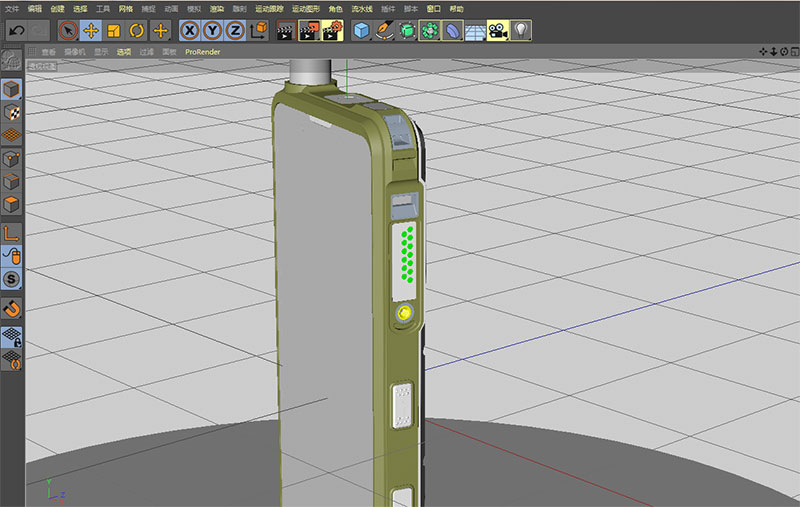Open the spline Pen flyout
The height and width of the screenshot is (507, 800).
click(384, 31)
